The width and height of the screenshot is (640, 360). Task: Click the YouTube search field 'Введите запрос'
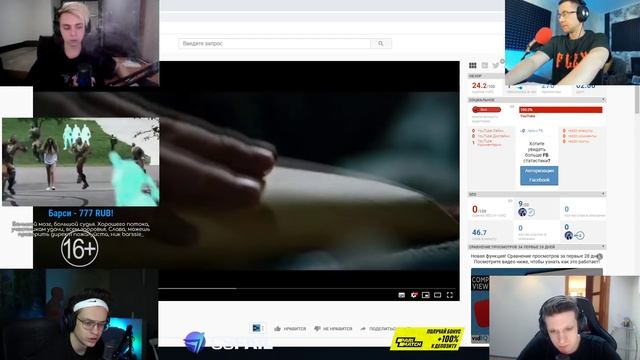pos(274,43)
